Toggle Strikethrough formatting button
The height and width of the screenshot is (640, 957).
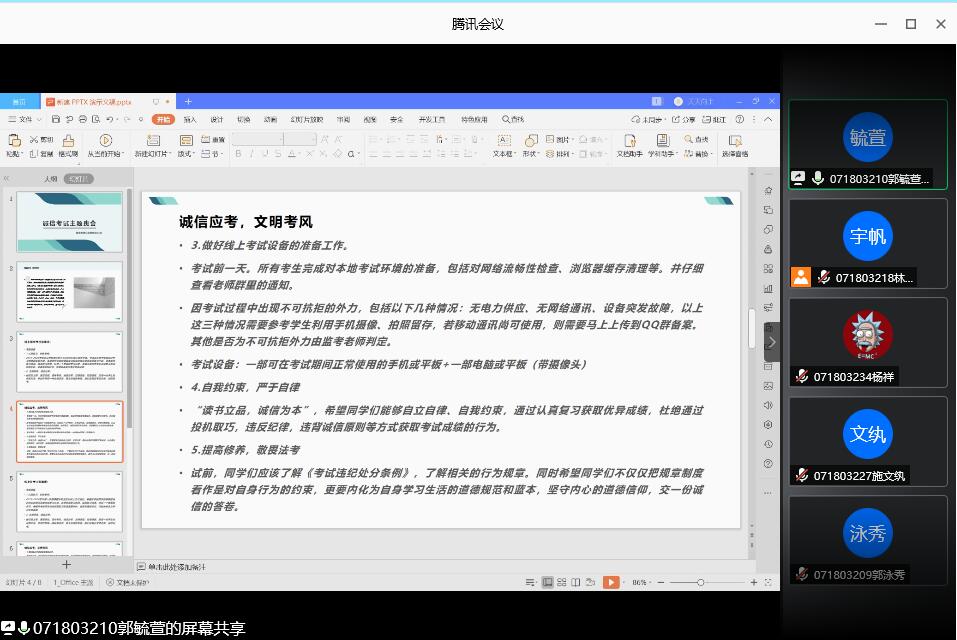[x=278, y=154]
